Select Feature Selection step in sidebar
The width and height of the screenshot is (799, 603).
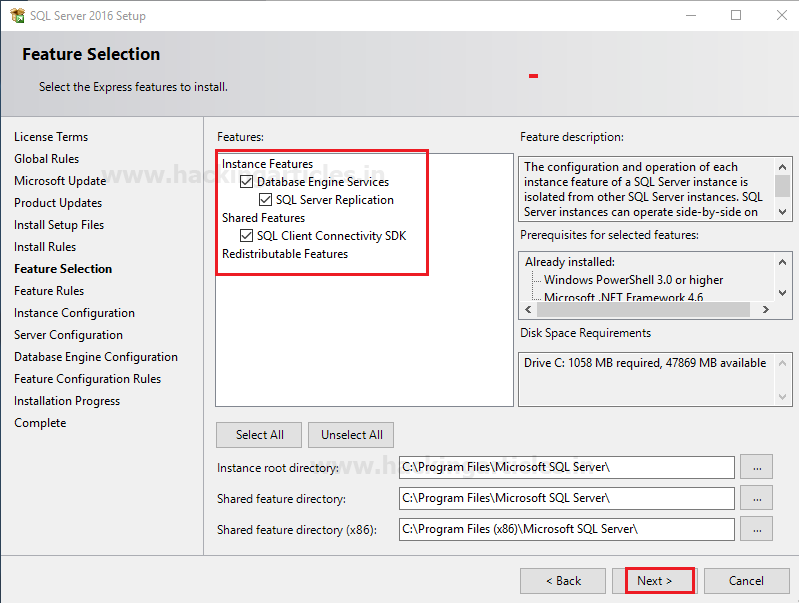click(63, 269)
